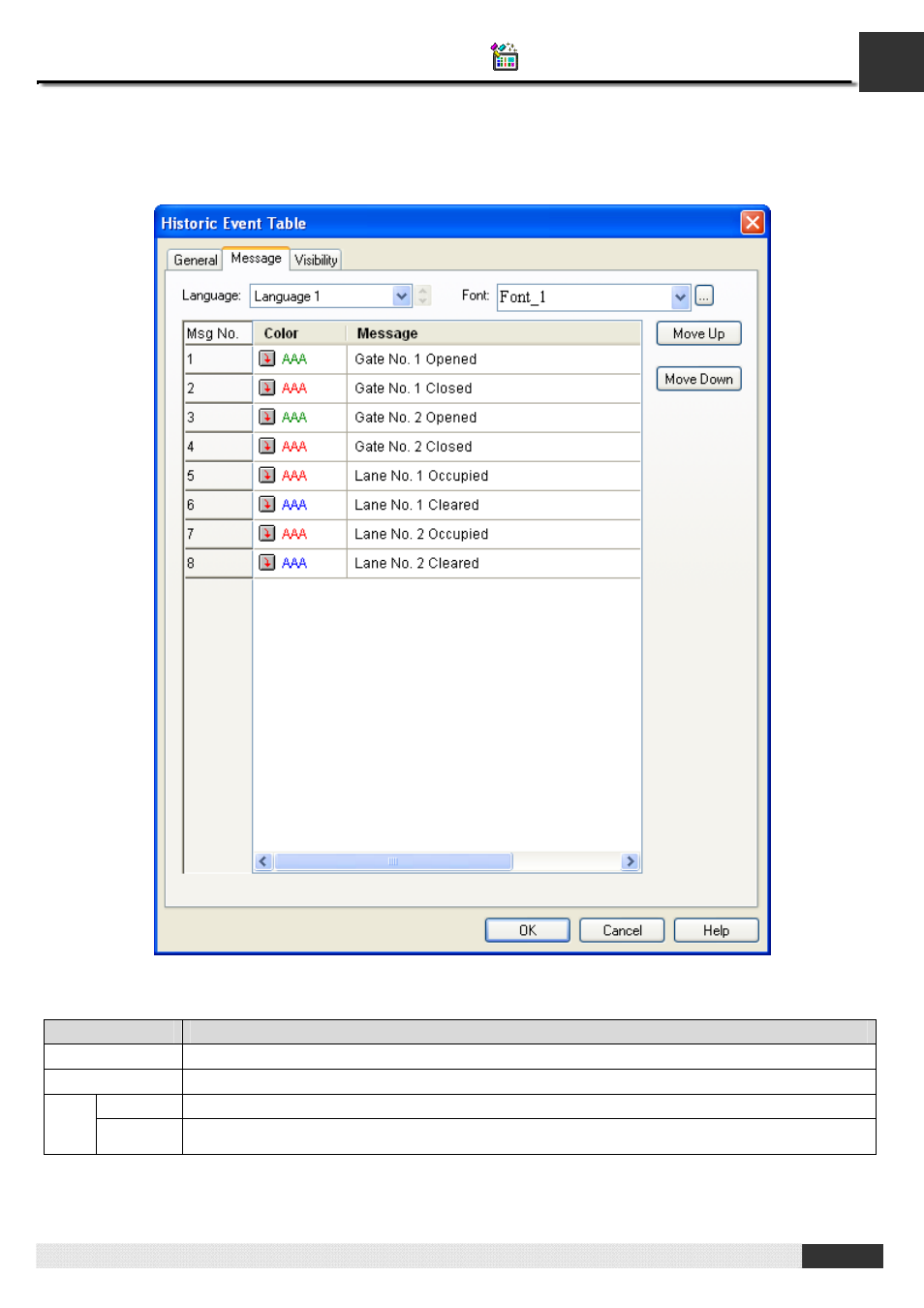This screenshot has height=1308, width=924.
Task: Switch to the General tab
Action: 195,260
